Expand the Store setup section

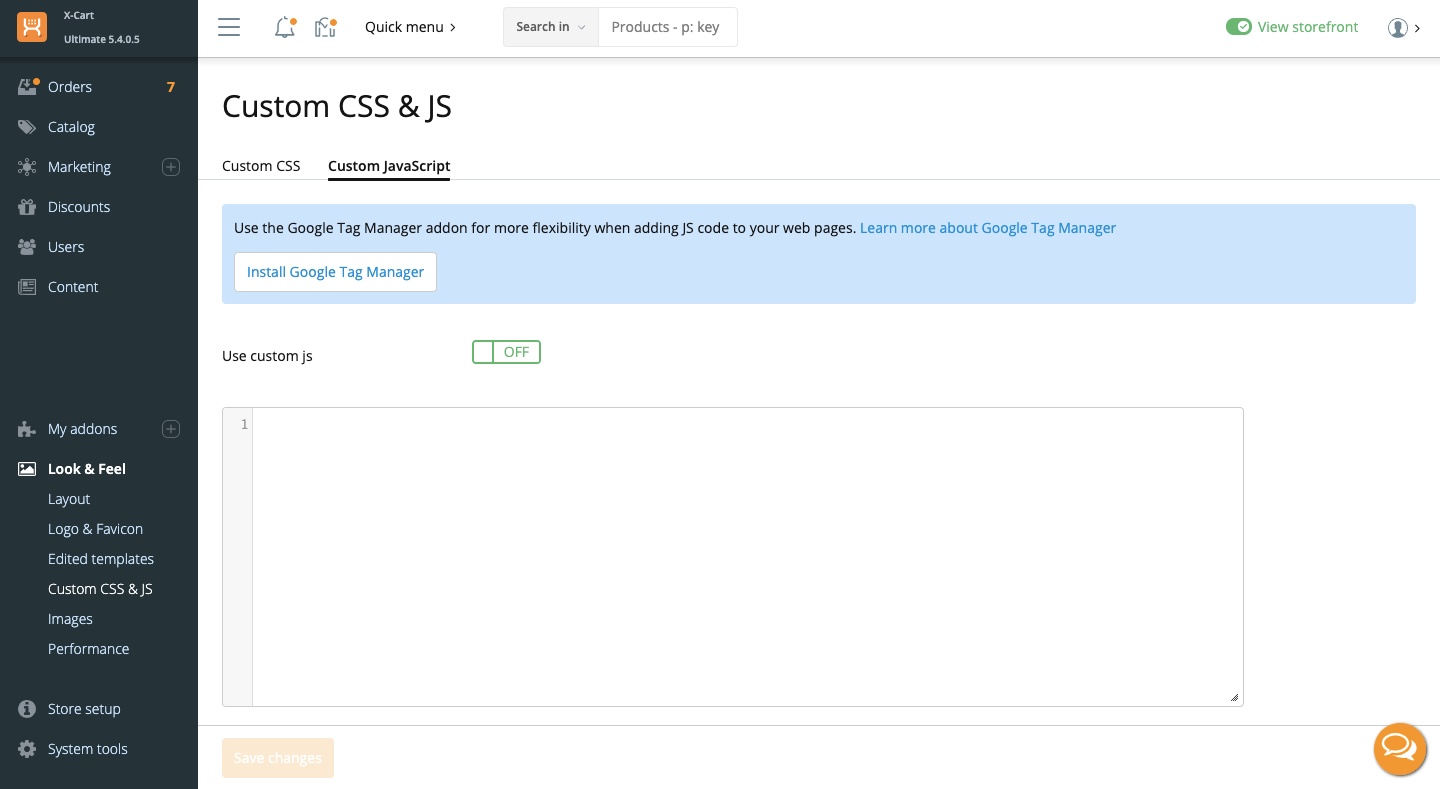[84, 709]
